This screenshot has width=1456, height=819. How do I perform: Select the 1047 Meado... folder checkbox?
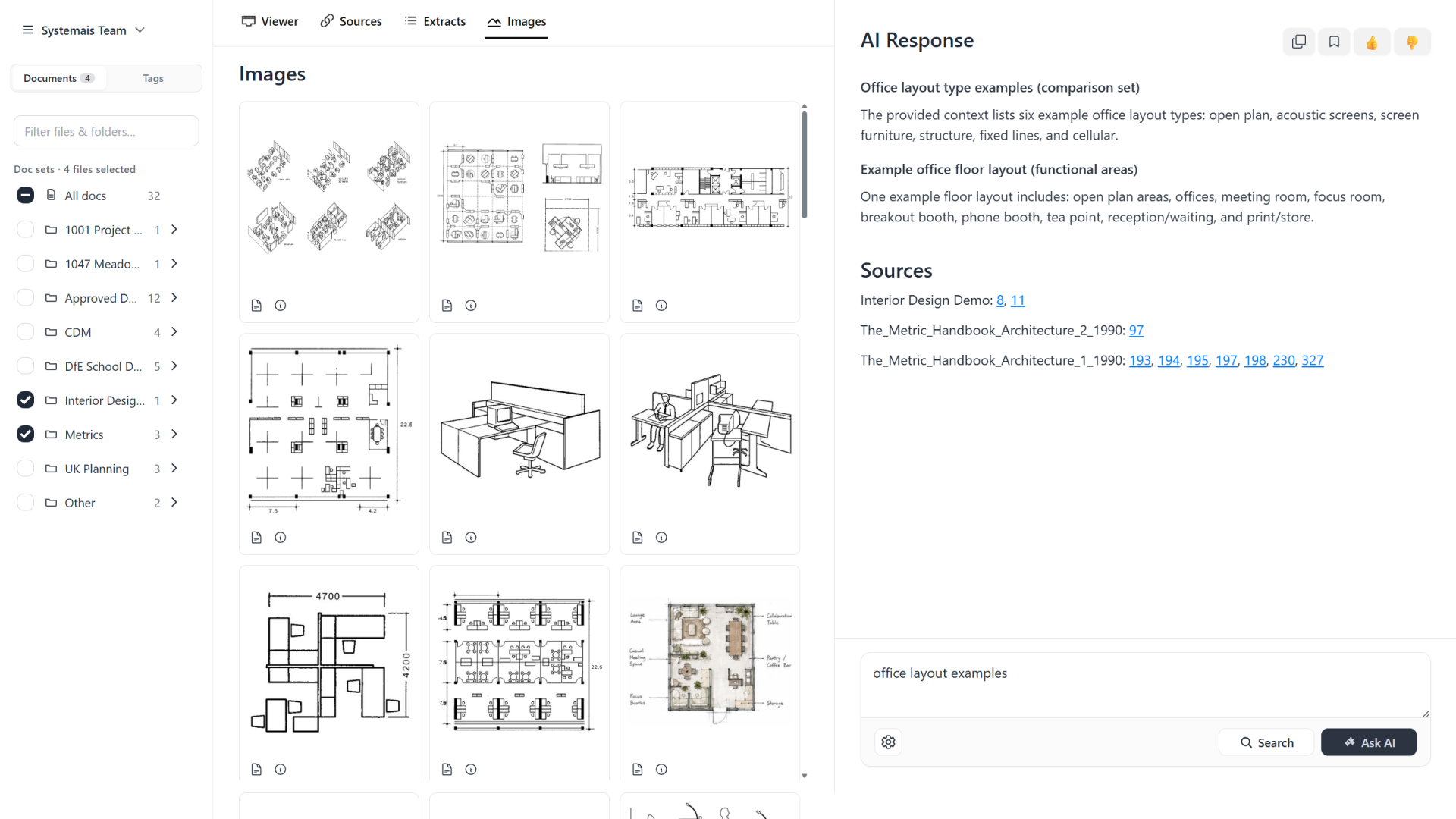tap(25, 264)
